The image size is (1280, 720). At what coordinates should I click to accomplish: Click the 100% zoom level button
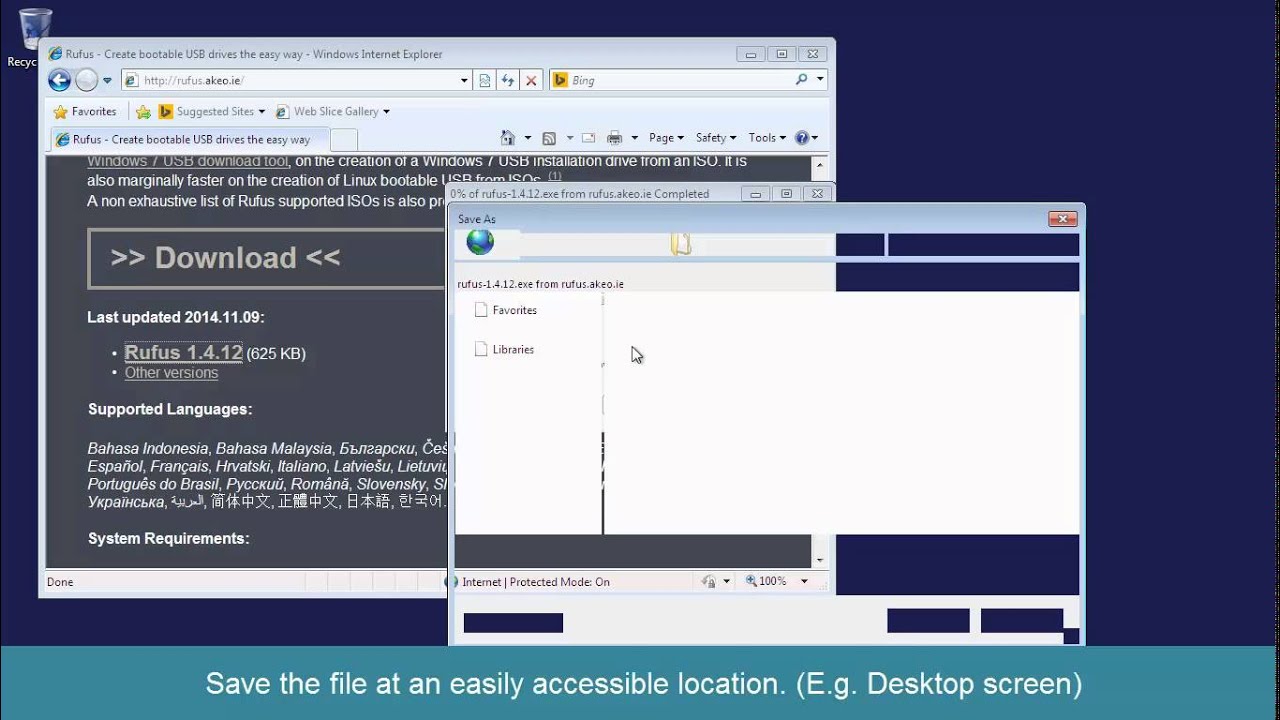pyautogui.click(x=767, y=581)
